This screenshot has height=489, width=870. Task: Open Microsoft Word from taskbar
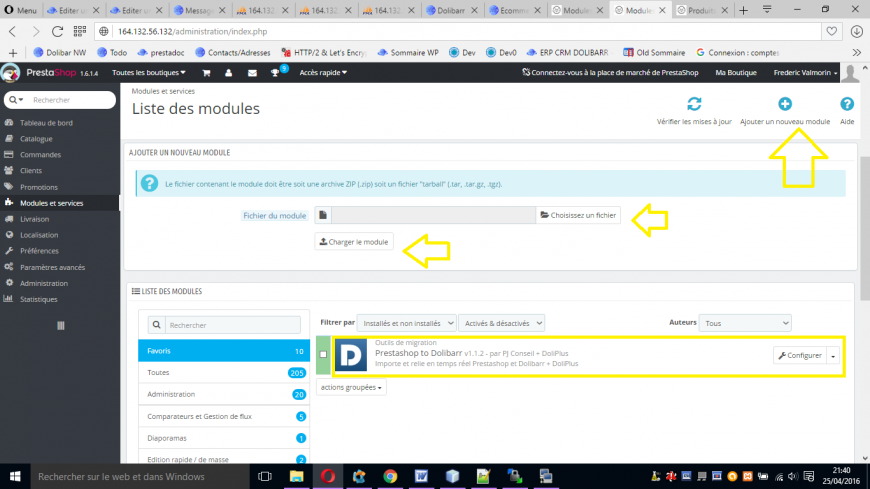click(x=421, y=476)
